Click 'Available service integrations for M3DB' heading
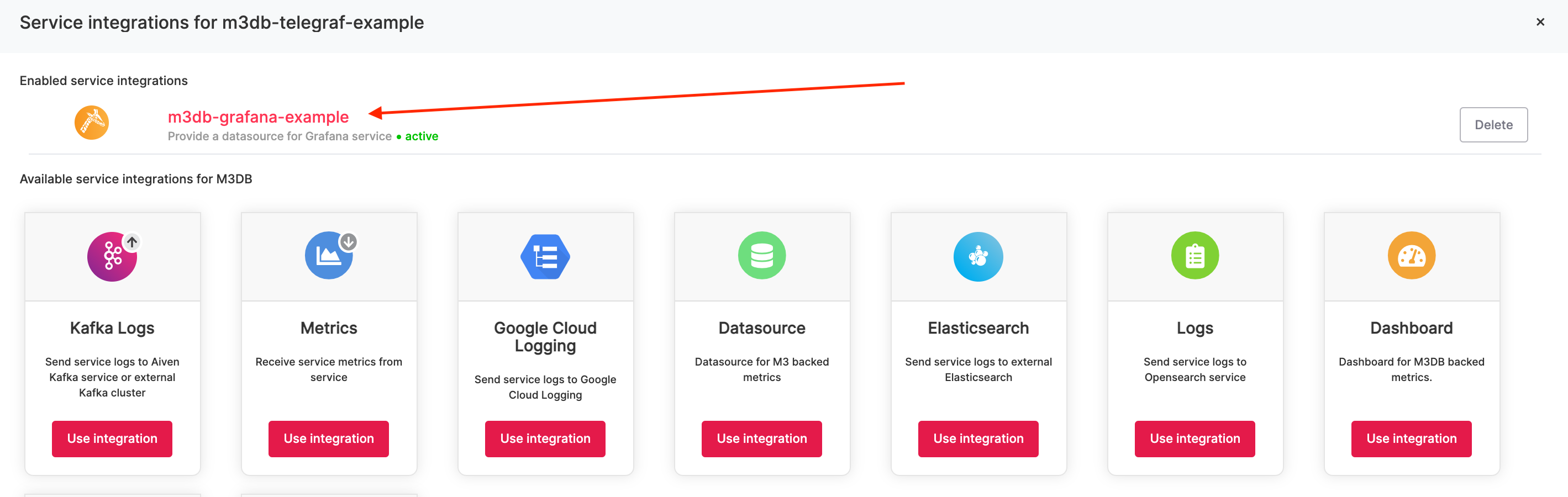This screenshot has height=497, width=1568. 136,179
